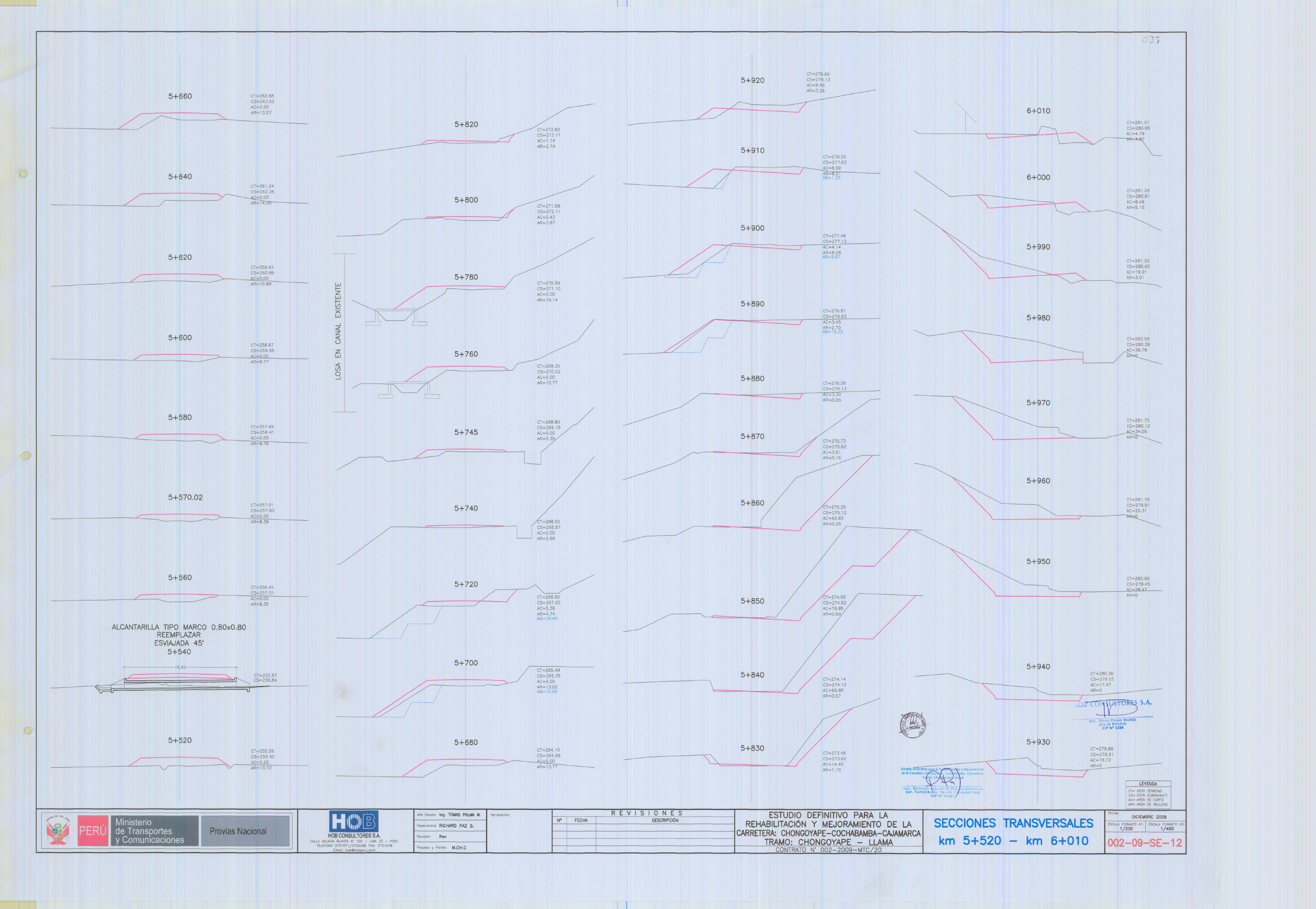The width and height of the screenshot is (1316, 909).
Task: Click station label '5+950'
Action: [x=1038, y=562]
